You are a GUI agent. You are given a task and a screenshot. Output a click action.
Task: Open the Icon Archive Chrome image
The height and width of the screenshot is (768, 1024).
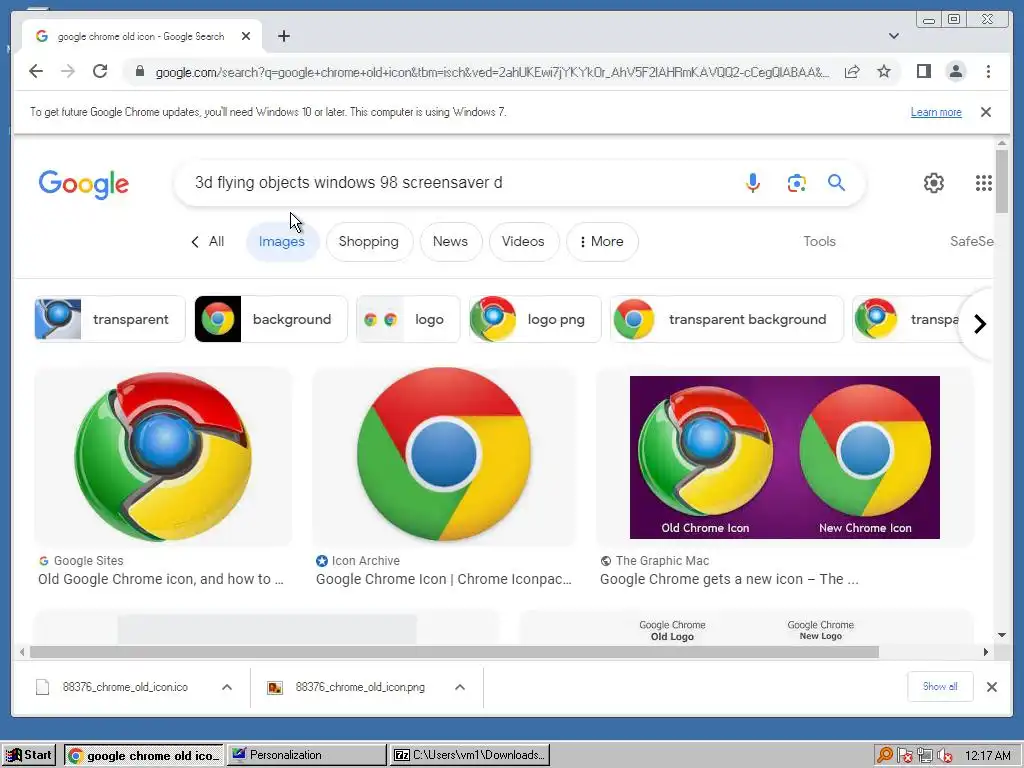[x=443, y=456]
